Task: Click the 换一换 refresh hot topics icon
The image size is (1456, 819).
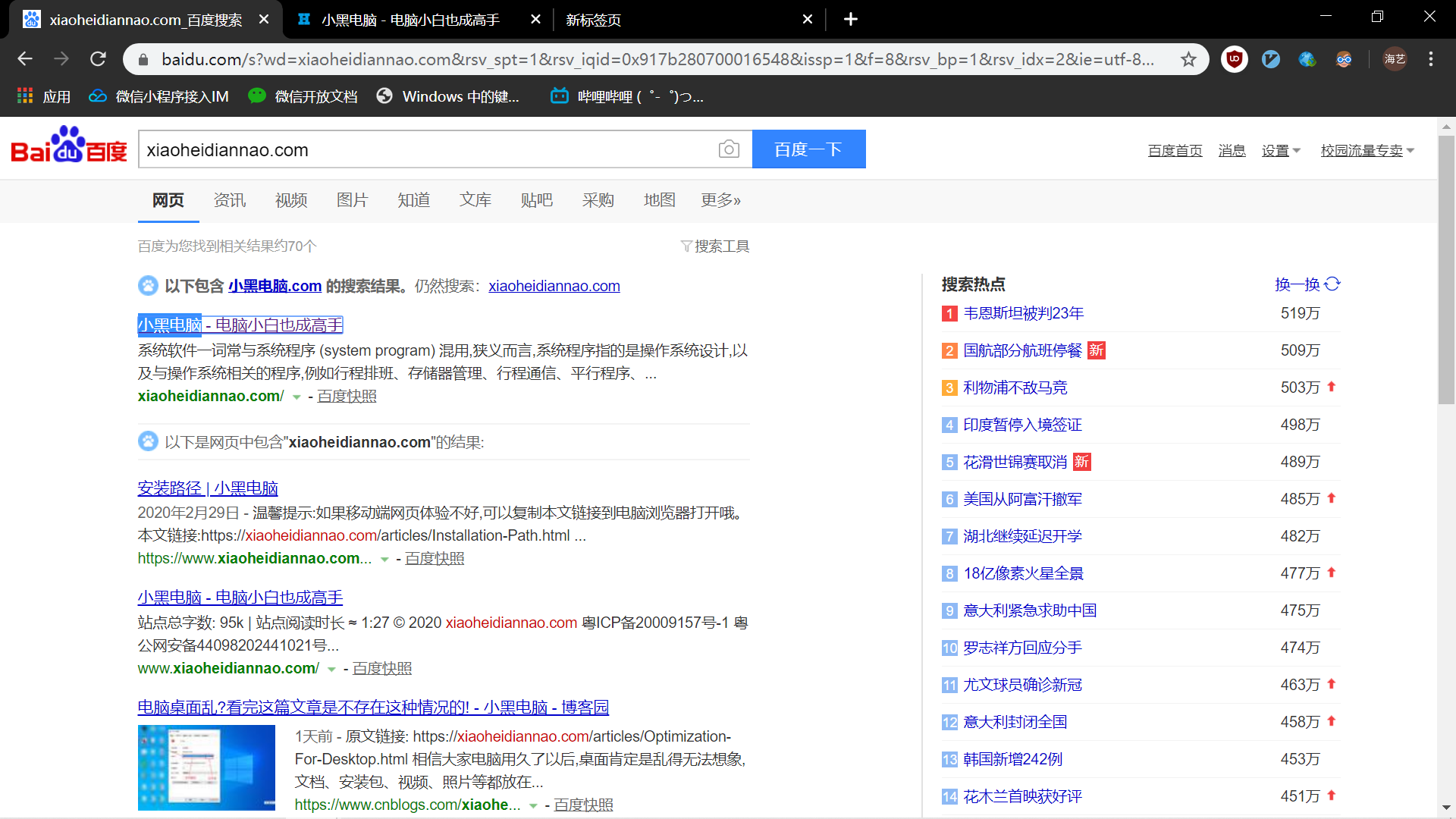Action: pyautogui.click(x=1332, y=284)
